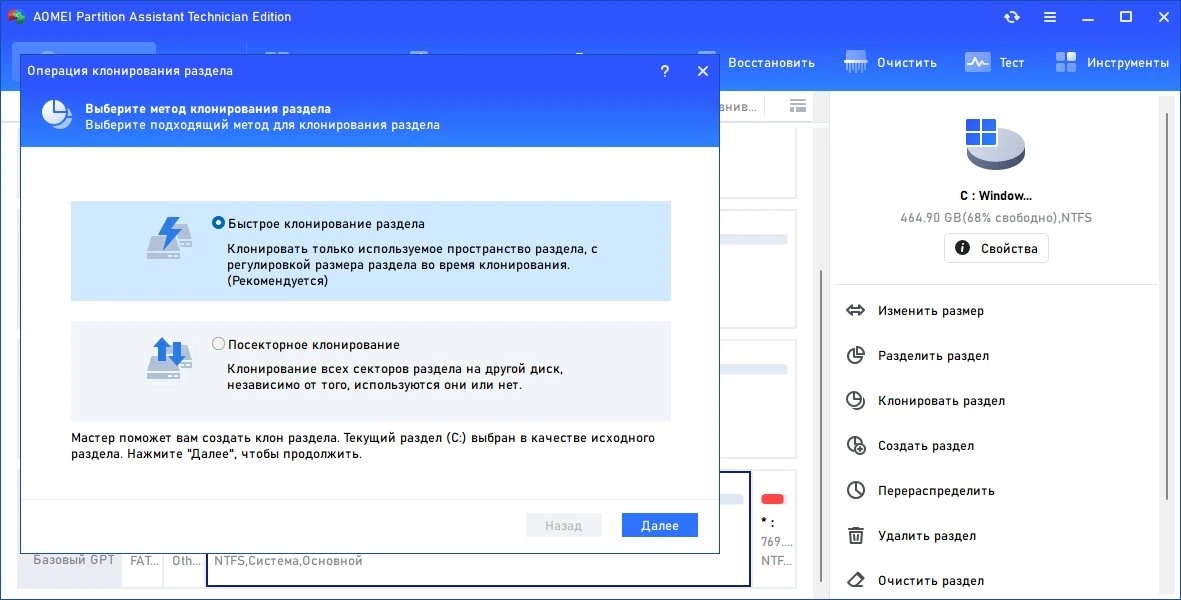Choose Клонировать раздел in the side panel
1181x600 pixels.
coord(941,401)
